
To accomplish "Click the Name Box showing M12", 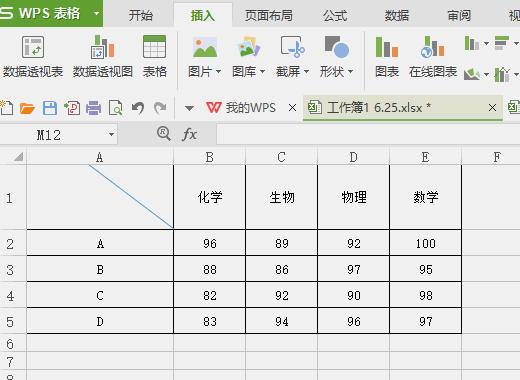I will [x=49, y=135].
